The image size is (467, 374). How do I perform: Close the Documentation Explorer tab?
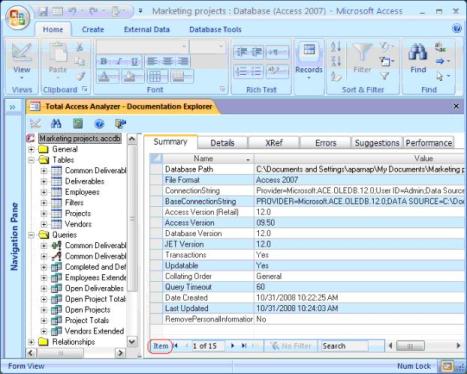pyautogui.click(x=456, y=106)
